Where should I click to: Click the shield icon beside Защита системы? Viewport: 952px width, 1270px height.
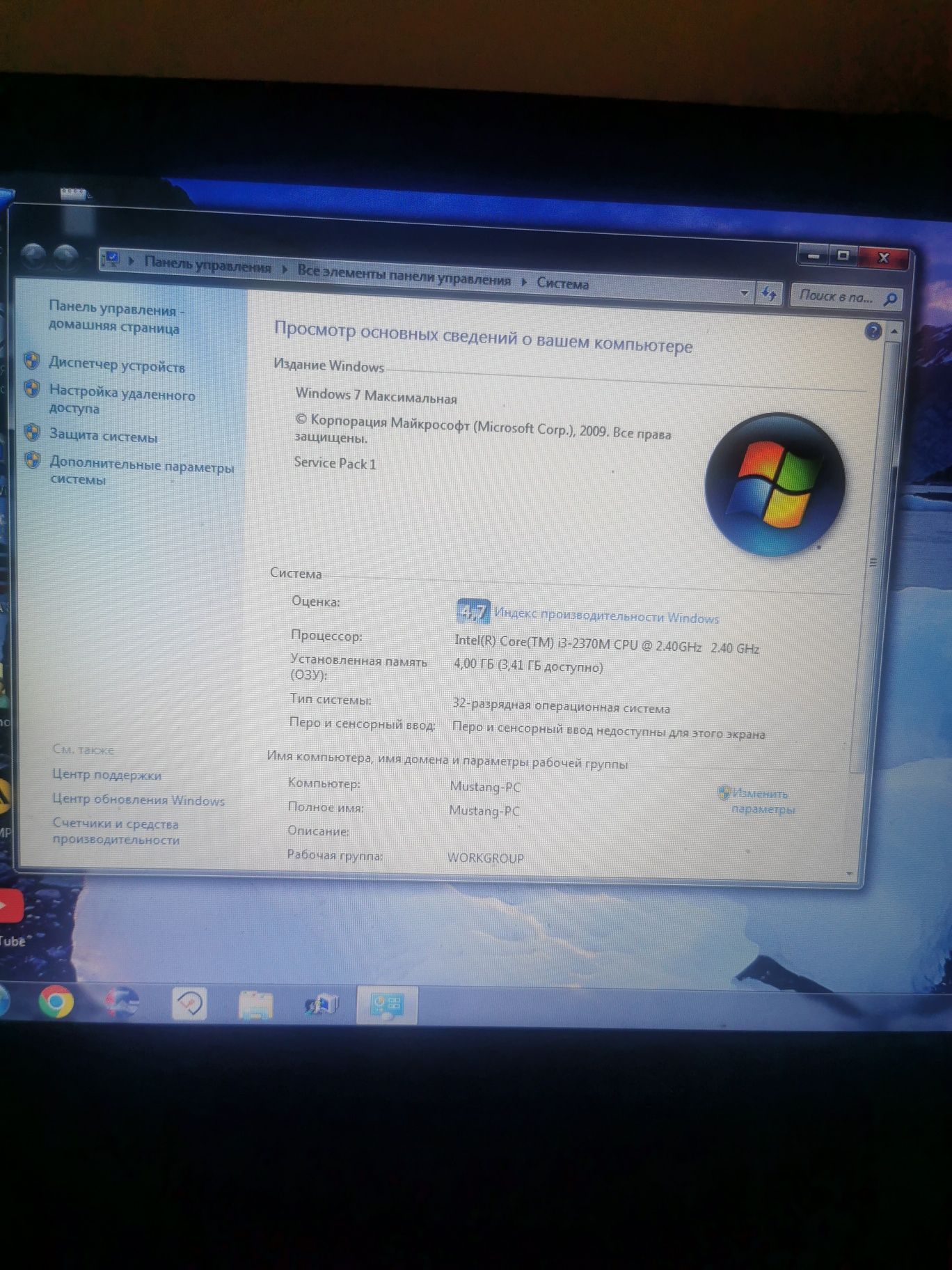(x=32, y=432)
